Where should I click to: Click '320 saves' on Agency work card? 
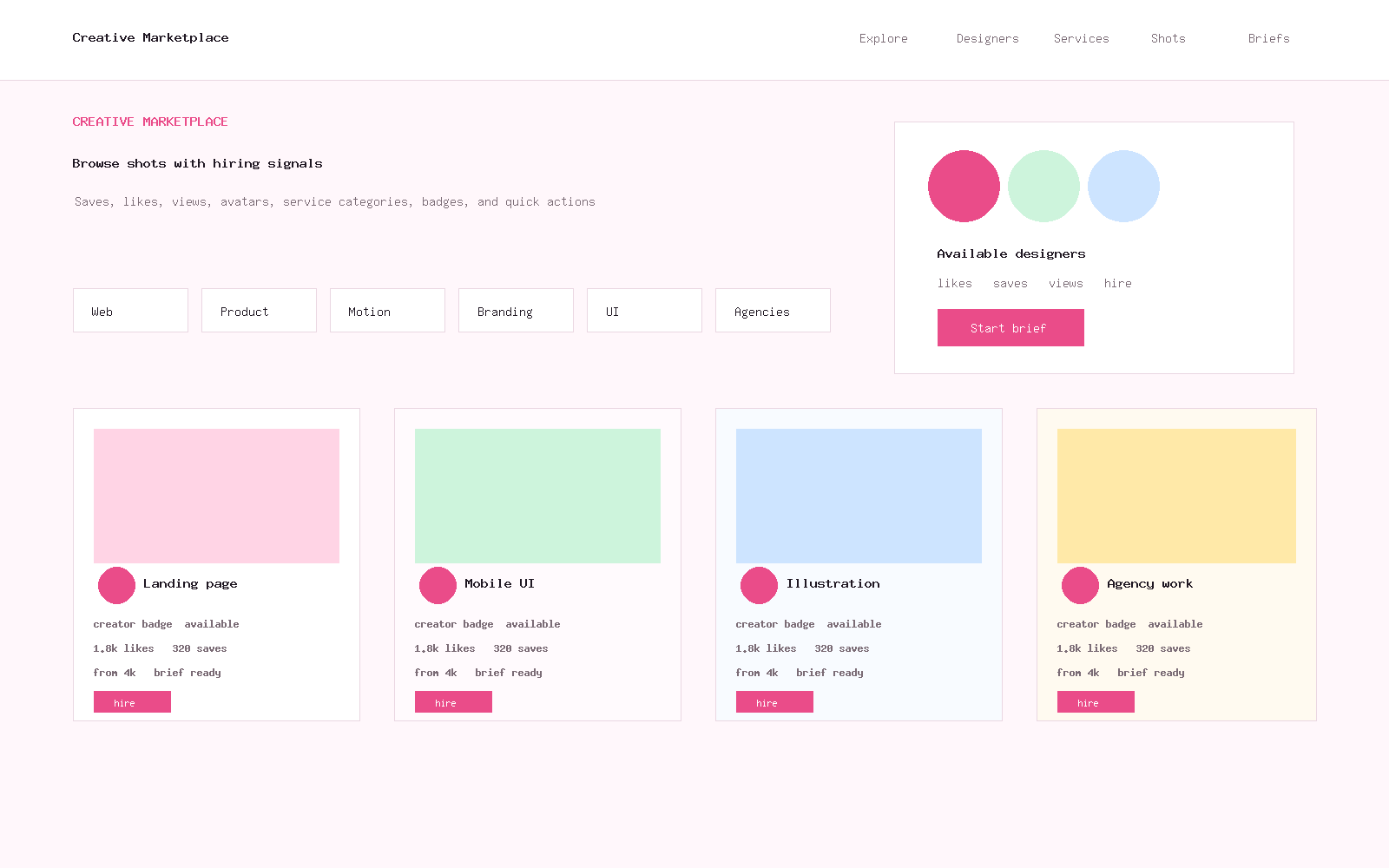click(1163, 648)
